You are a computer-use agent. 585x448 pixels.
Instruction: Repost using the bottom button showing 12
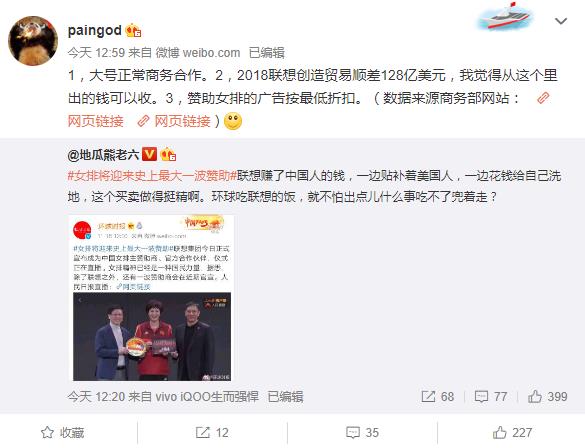(x=212, y=433)
